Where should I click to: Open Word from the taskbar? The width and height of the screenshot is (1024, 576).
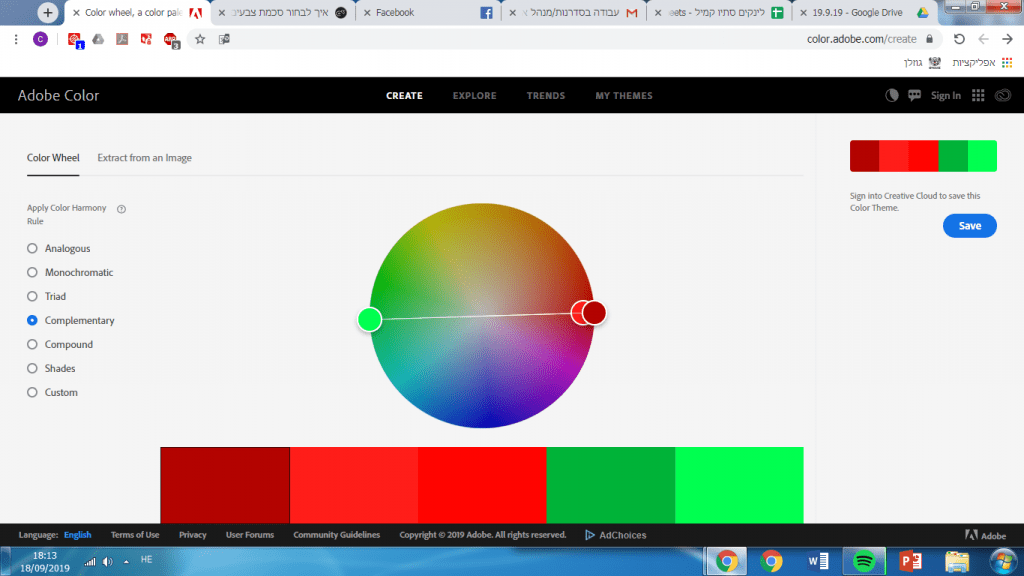coord(817,561)
